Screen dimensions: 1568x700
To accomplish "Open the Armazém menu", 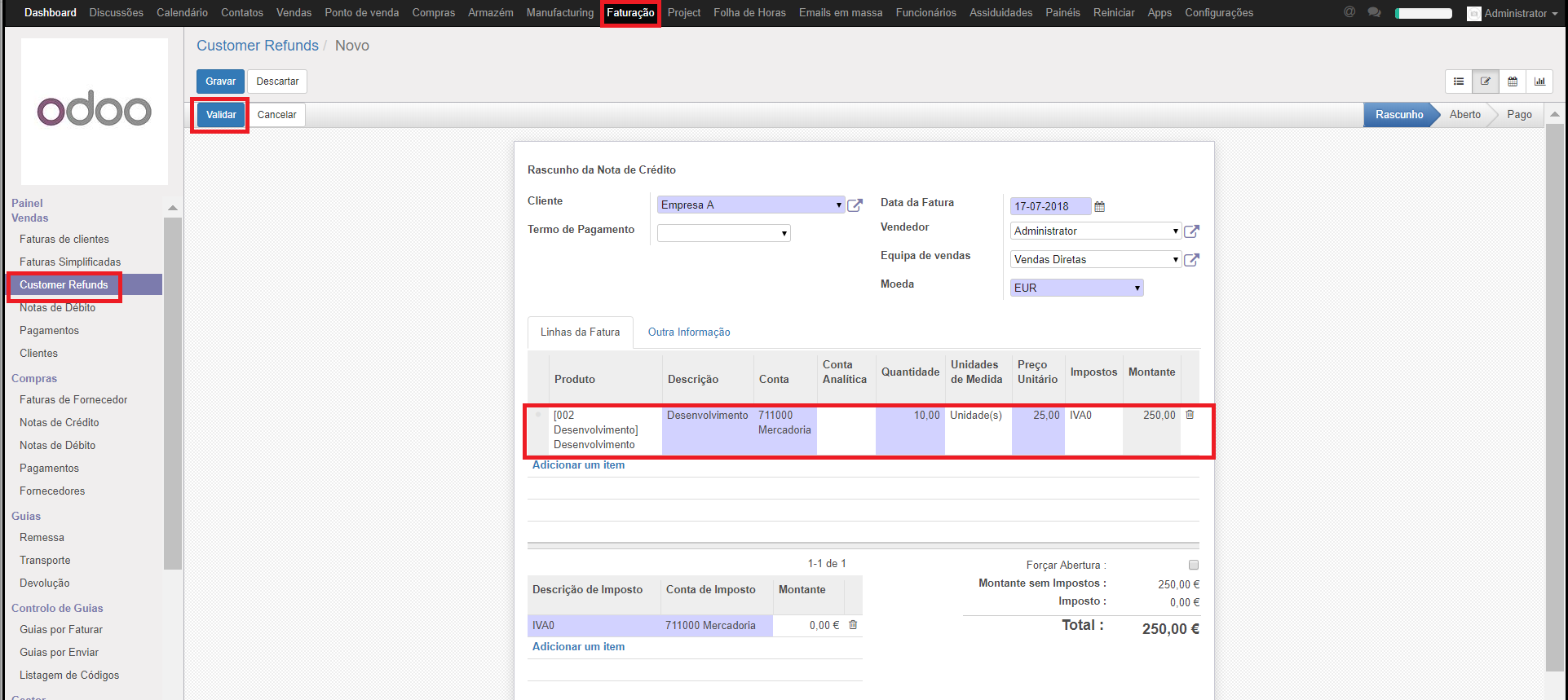I will [x=491, y=13].
